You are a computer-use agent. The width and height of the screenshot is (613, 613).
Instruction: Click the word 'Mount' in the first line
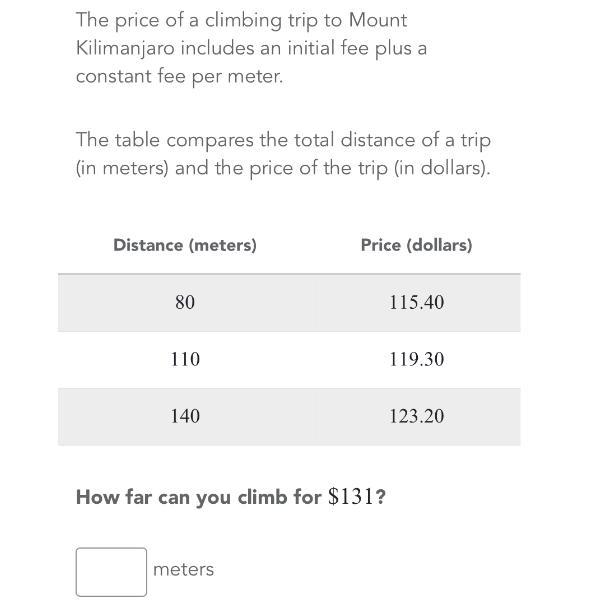[378, 20]
